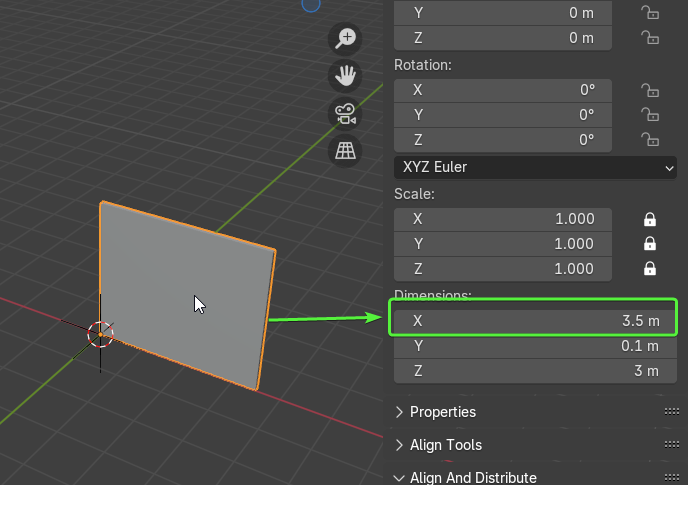Image resolution: width=688 pixels, height=515 pixels.
Task: Switch perspective/orthographic grid icon
Action: pyautogui.click(x=345, y=151)
